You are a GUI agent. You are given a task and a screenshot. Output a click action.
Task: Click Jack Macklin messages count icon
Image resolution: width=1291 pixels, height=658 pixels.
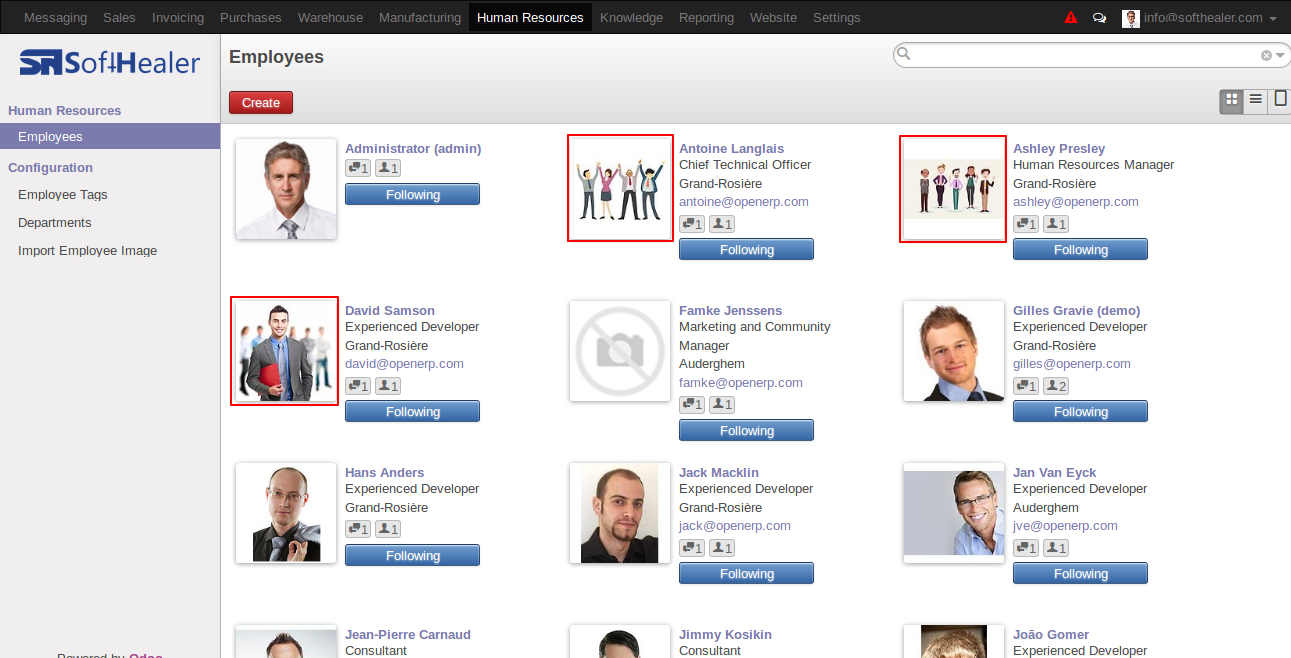coord(692,548)
